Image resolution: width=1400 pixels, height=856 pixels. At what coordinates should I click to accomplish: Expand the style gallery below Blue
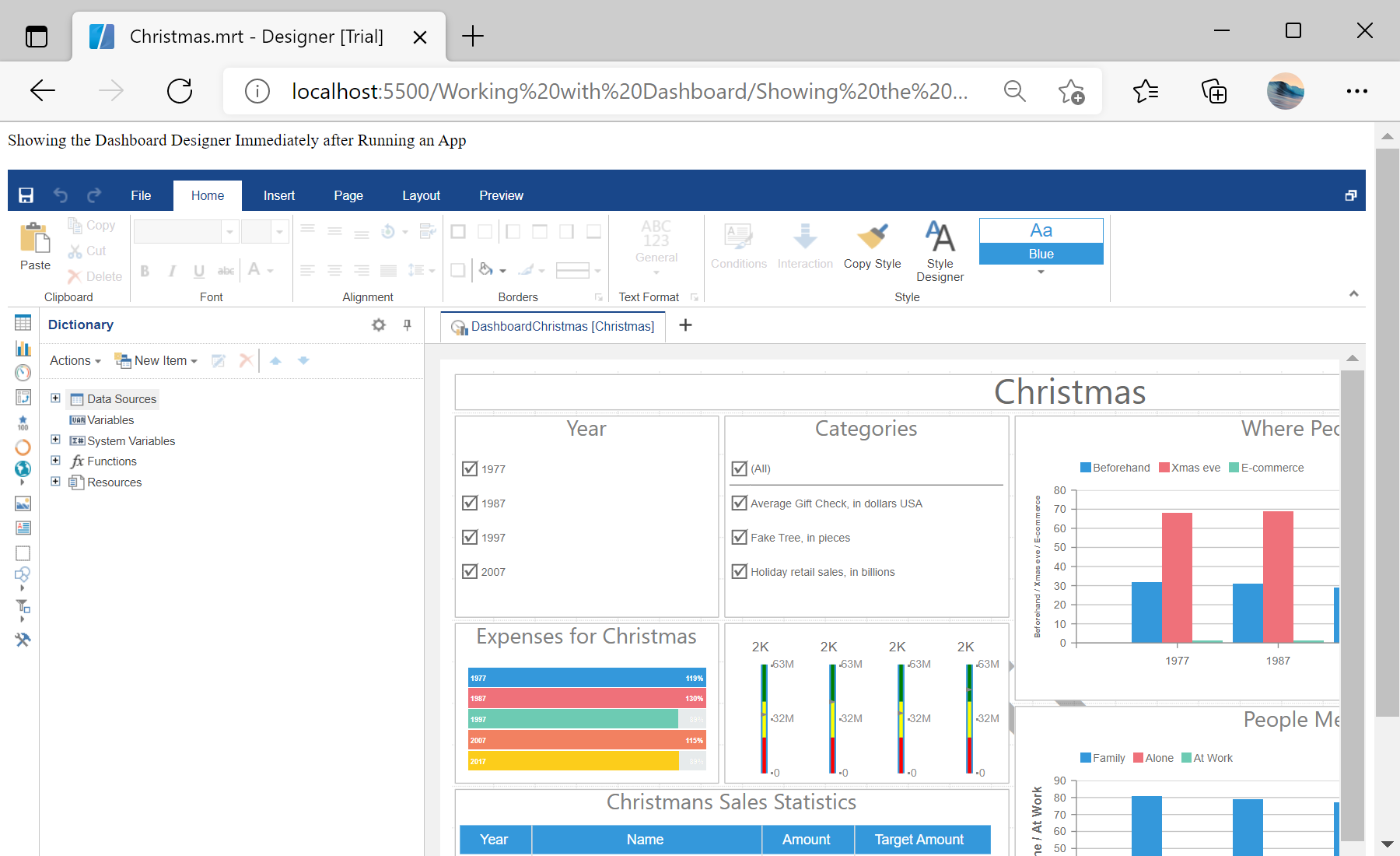1041,272
